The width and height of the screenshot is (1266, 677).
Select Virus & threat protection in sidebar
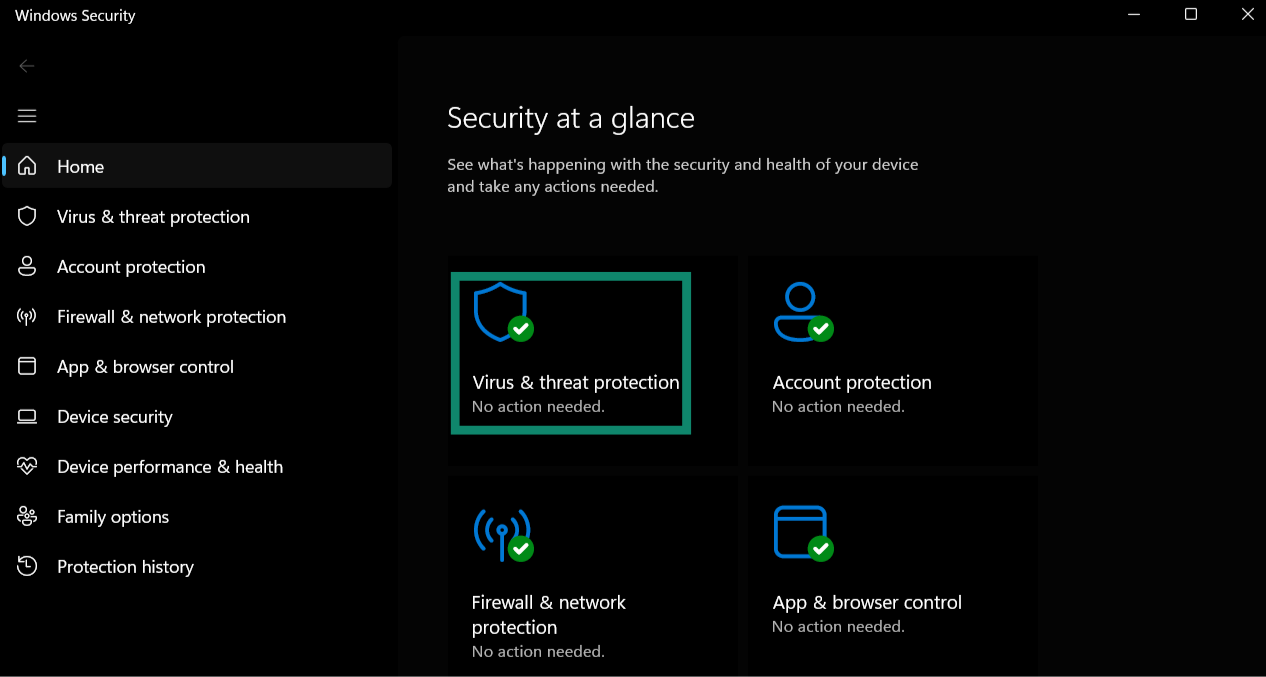point(153,216)
